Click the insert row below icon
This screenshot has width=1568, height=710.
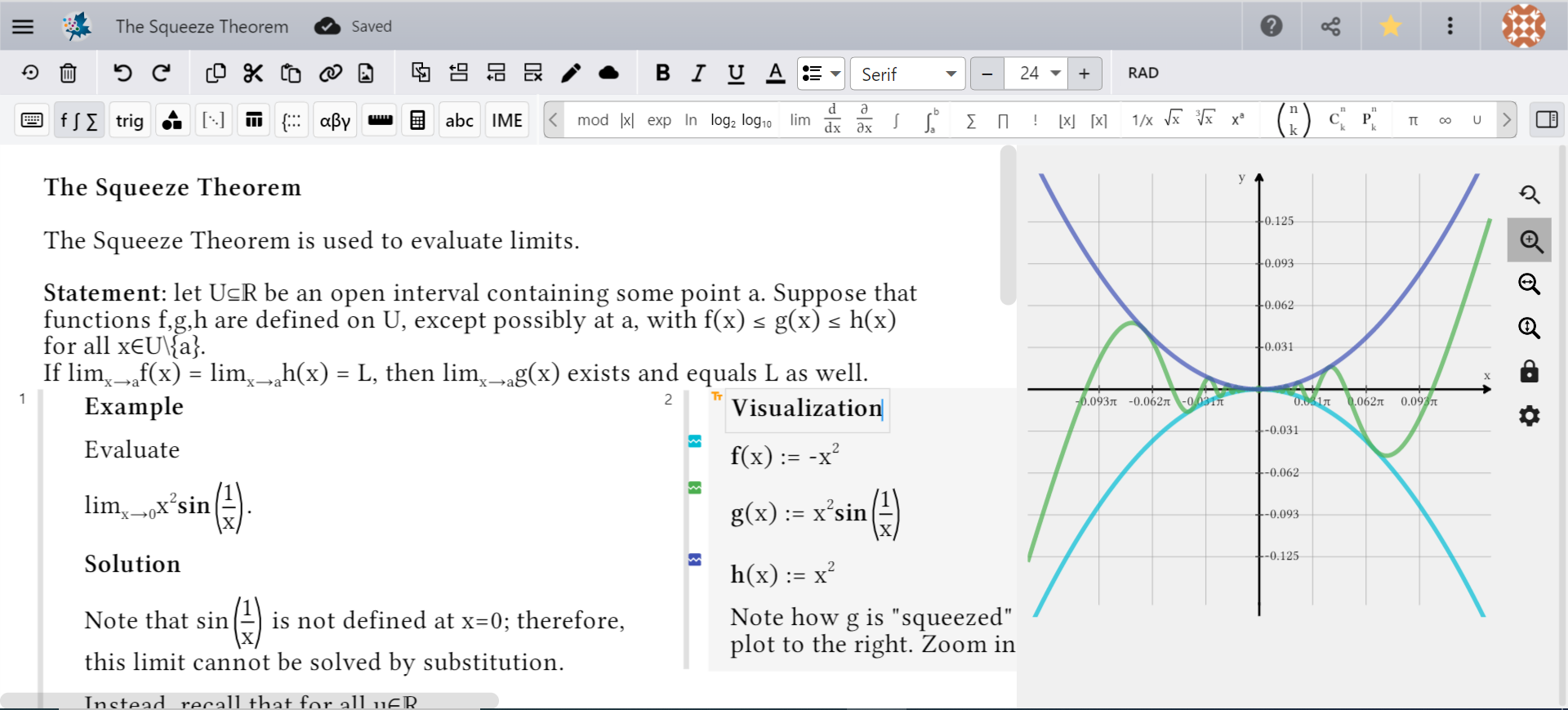[496, 73]
